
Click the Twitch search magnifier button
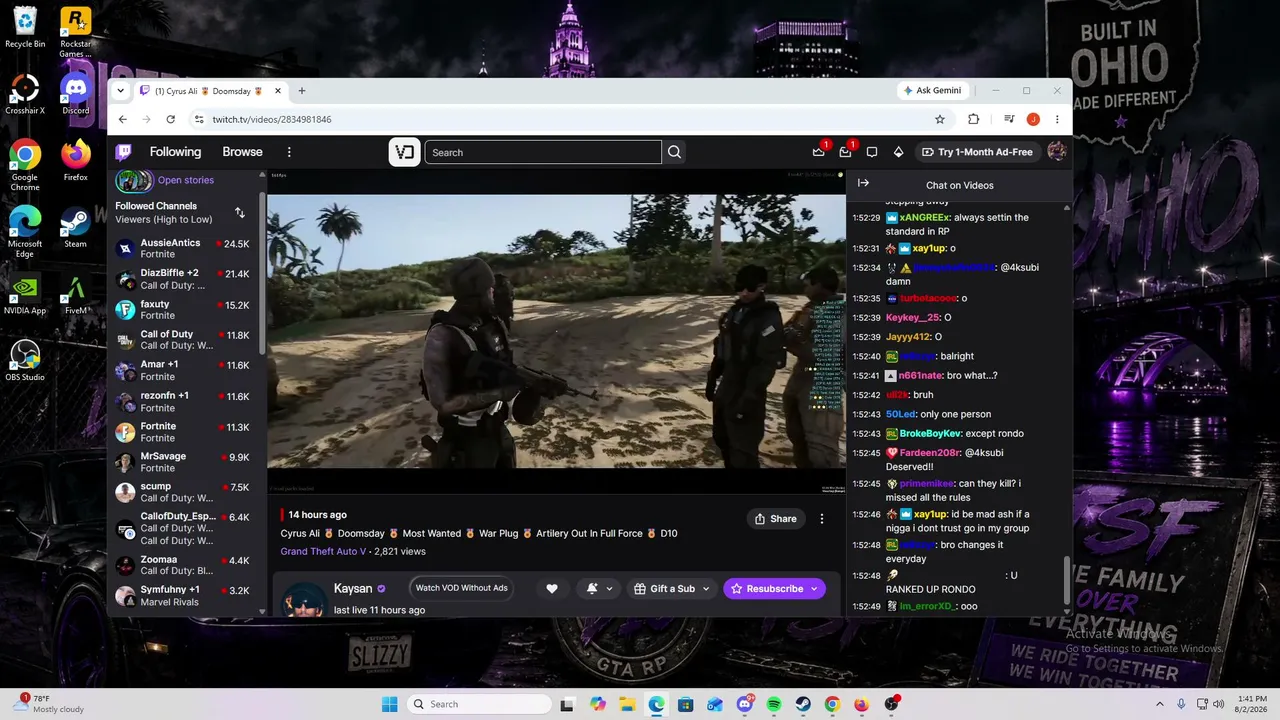(x=674, y=152)
